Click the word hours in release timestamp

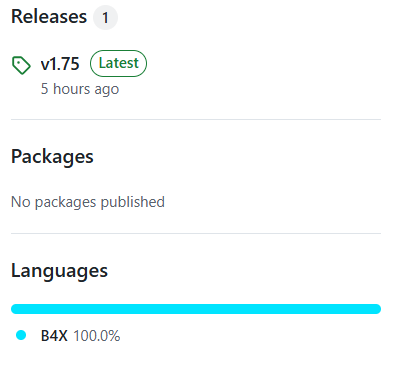pos(71,89)
